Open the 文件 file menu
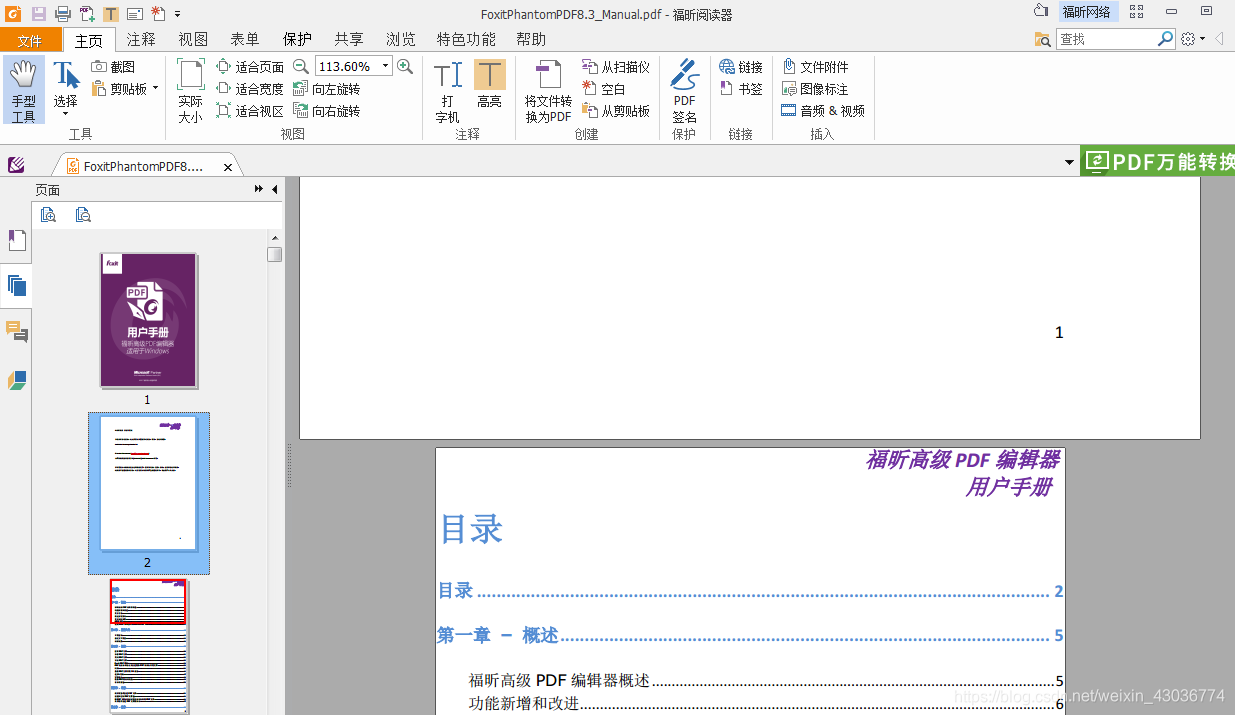Screen dimensions: 1235x715 [x=30, y=40]
